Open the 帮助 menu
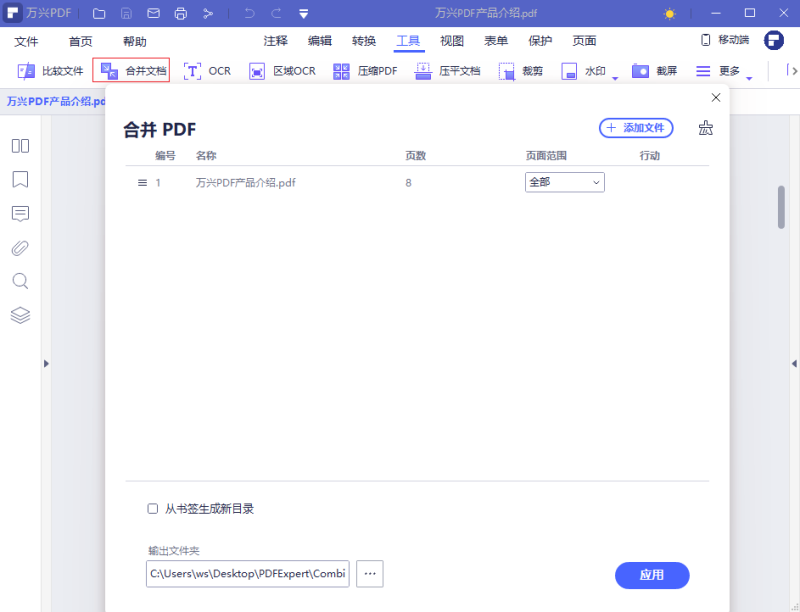The width and height of the screenshot is (800, 612). coord(135,41)
